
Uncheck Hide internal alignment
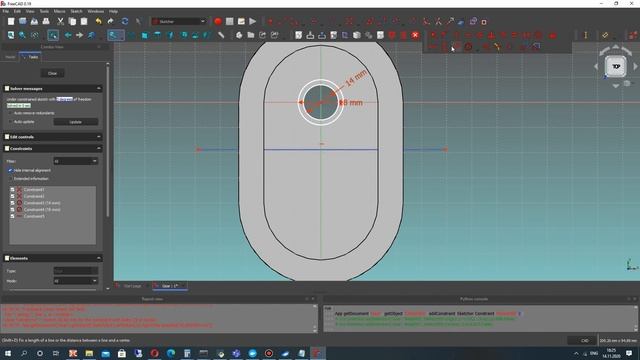[11, 170]
